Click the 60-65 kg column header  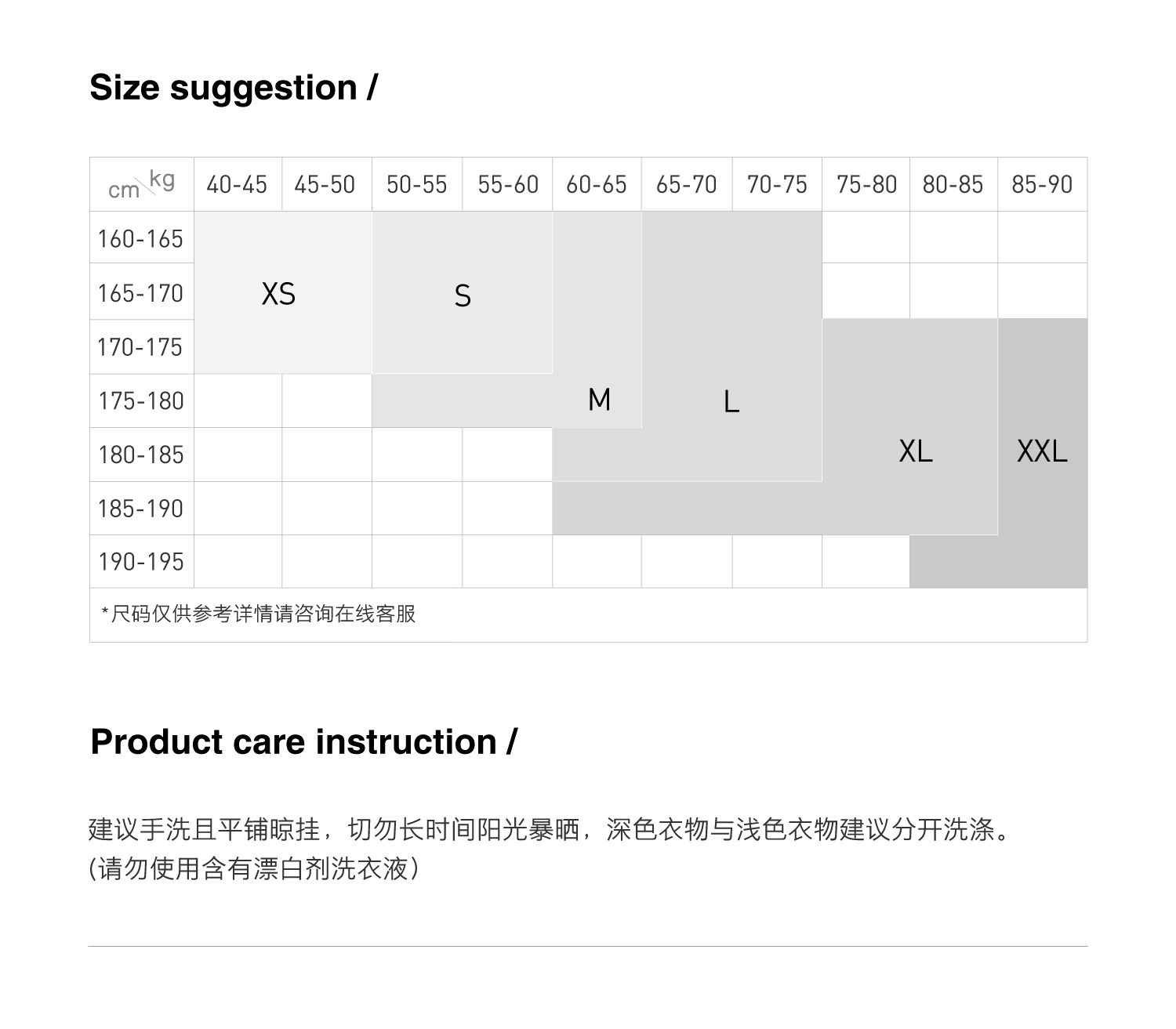click(597, 184)
